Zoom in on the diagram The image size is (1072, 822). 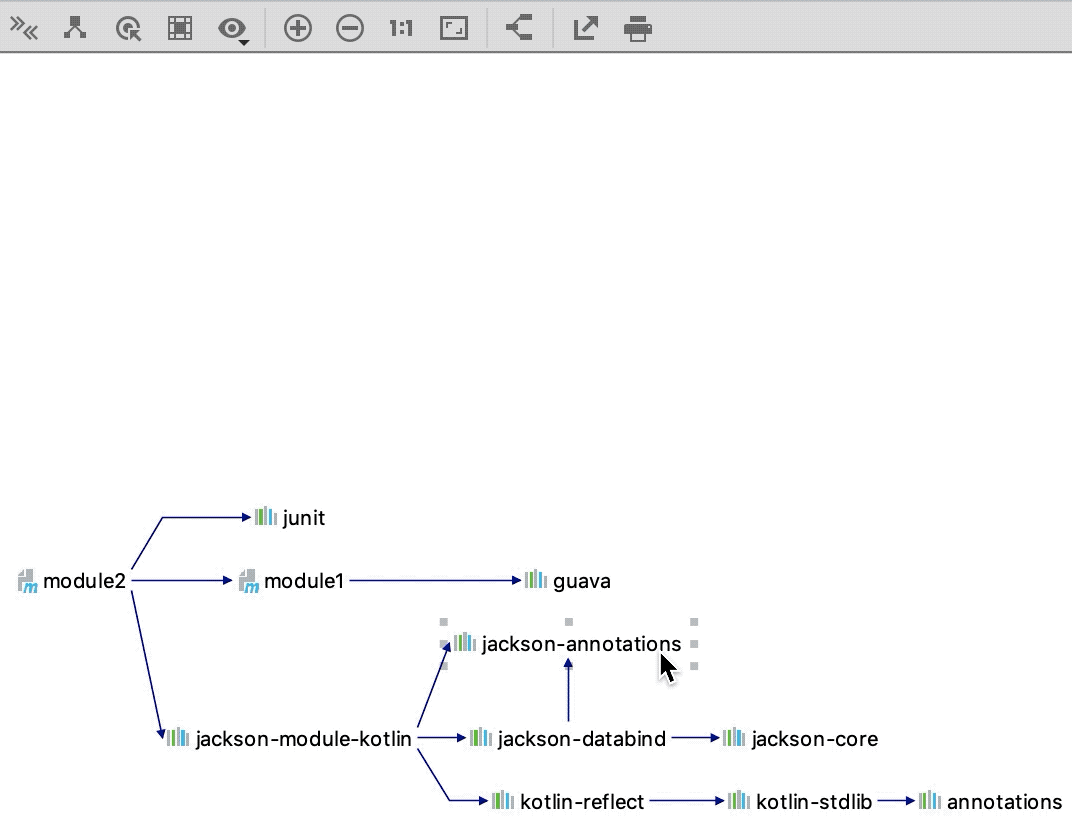[x=296, y=28]
